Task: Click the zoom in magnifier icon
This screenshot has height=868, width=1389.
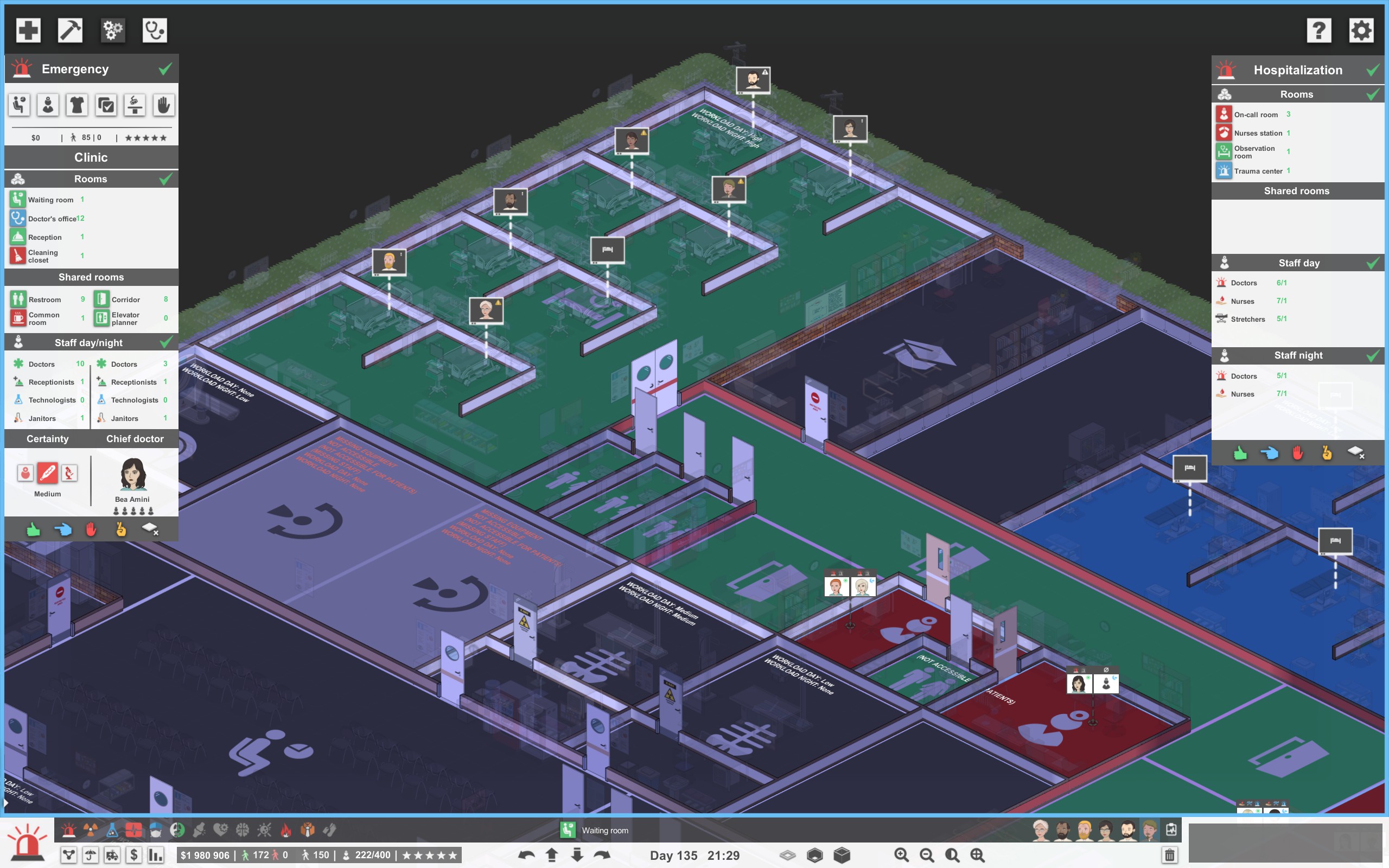Action: pos(902,855)
